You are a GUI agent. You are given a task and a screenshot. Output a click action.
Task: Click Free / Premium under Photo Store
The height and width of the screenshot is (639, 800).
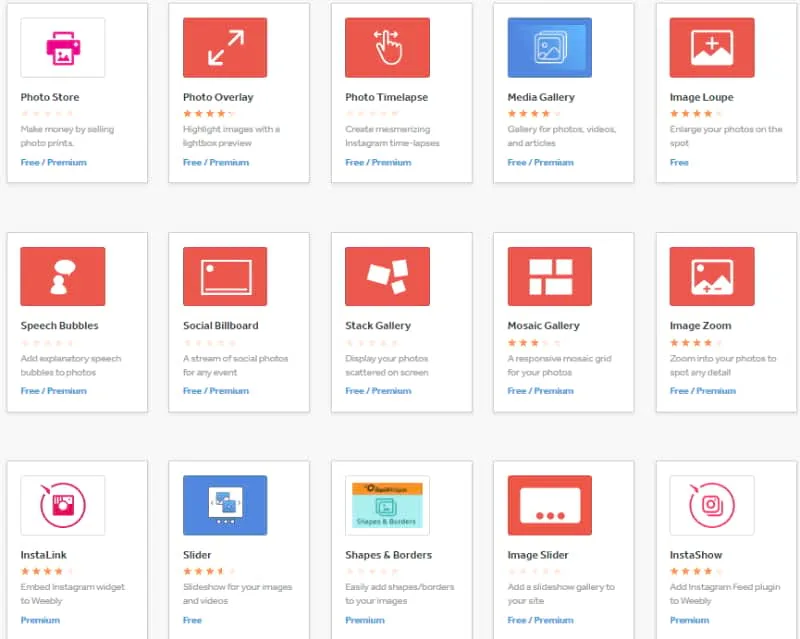coord(54,162)
